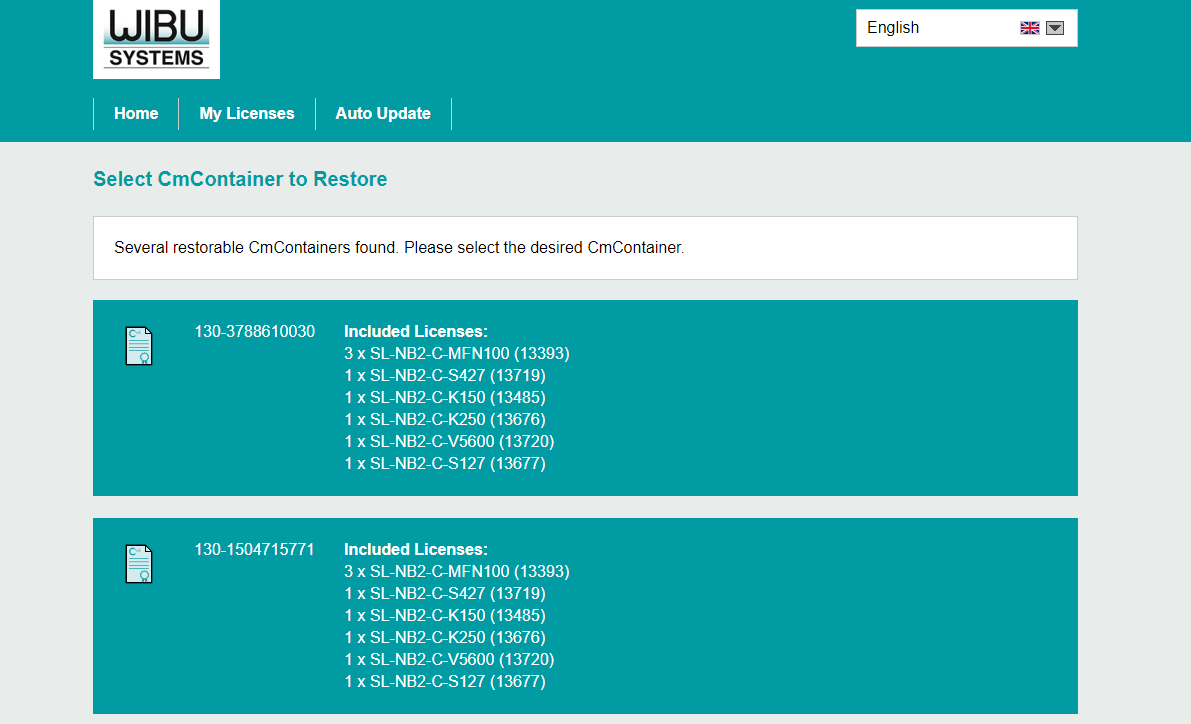The height and width of the screenshot is (724, 1191).
Task: Switch to the Home tab
Action: tap(136, 113)
